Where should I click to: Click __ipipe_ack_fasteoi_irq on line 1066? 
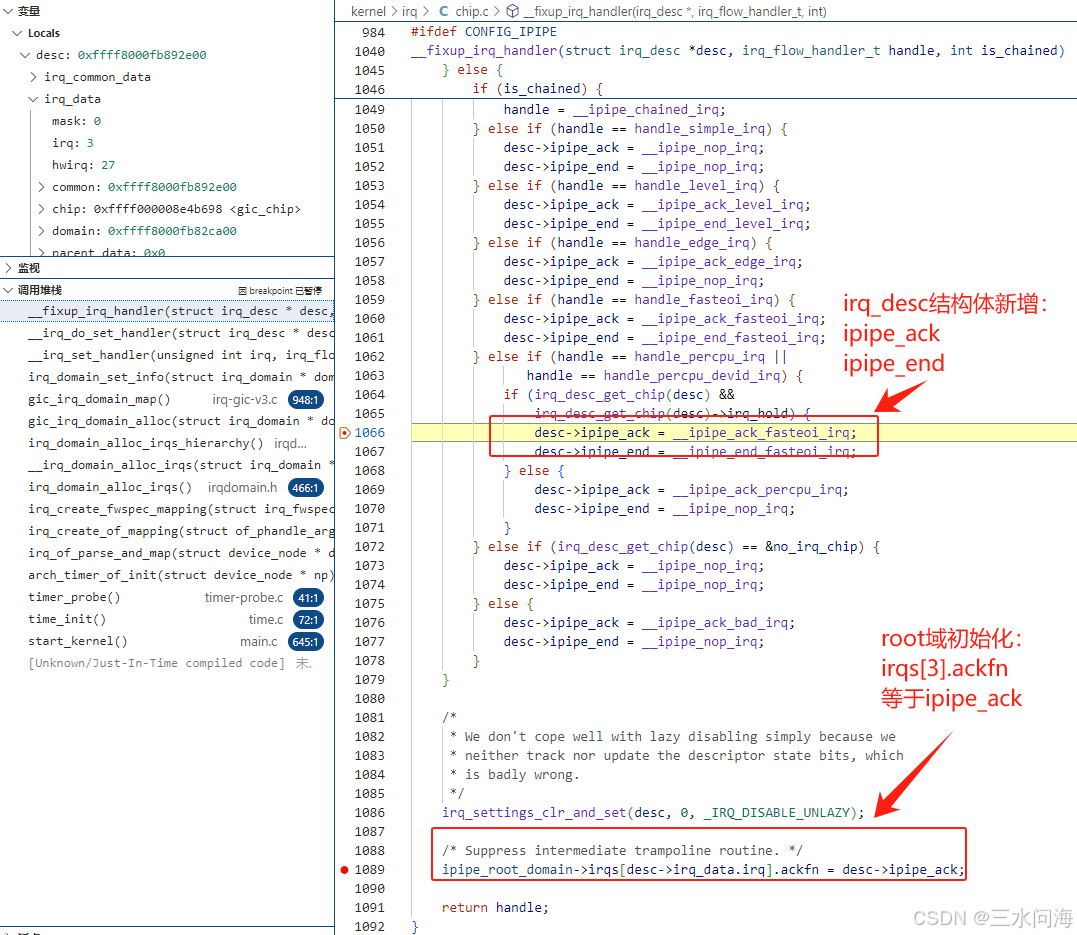[x=761, y=433]
